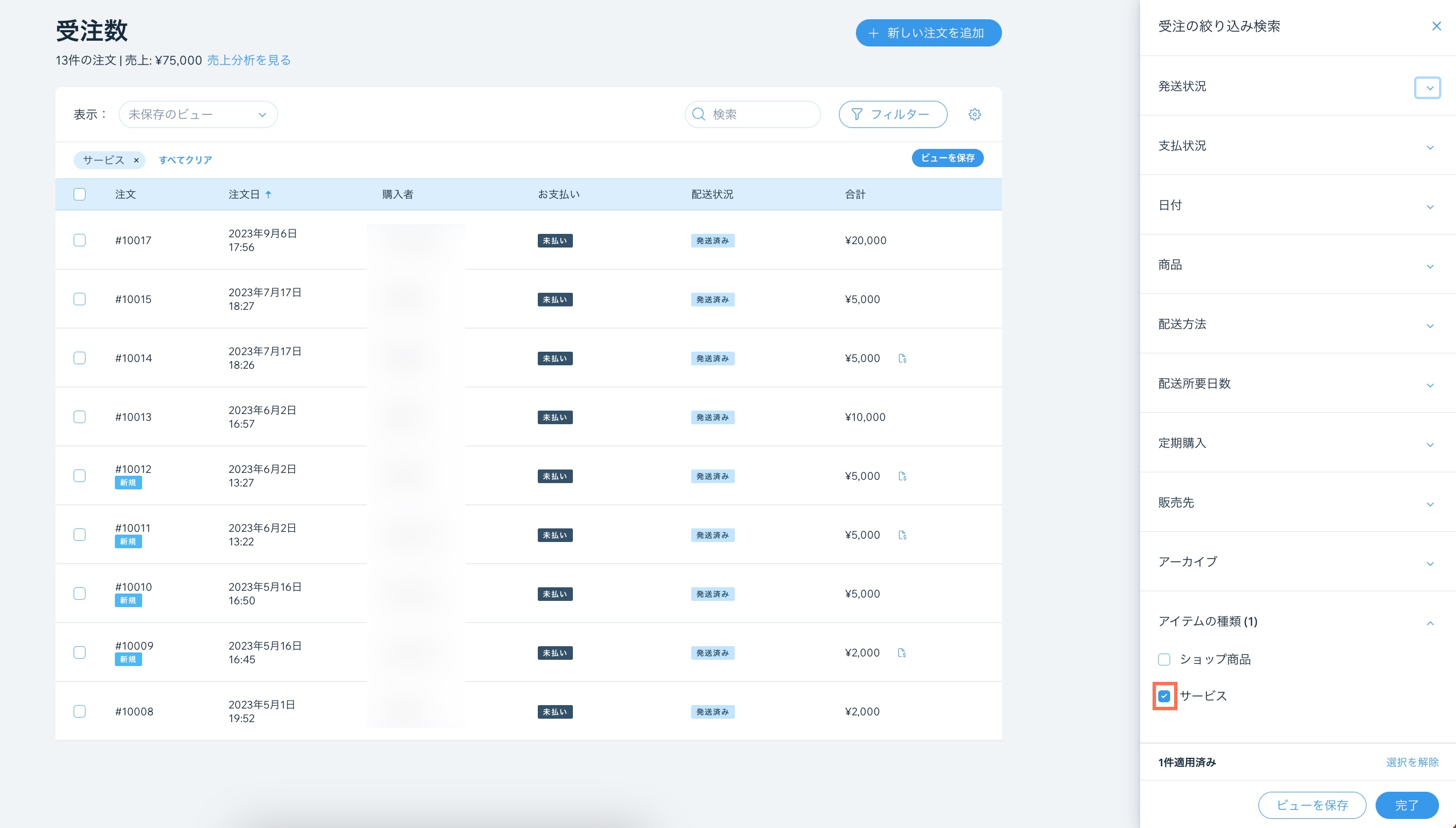Close the 受注の絞り込み検索 filter panel
This screenshot has height=828, width=1456.
[1436, 26]
